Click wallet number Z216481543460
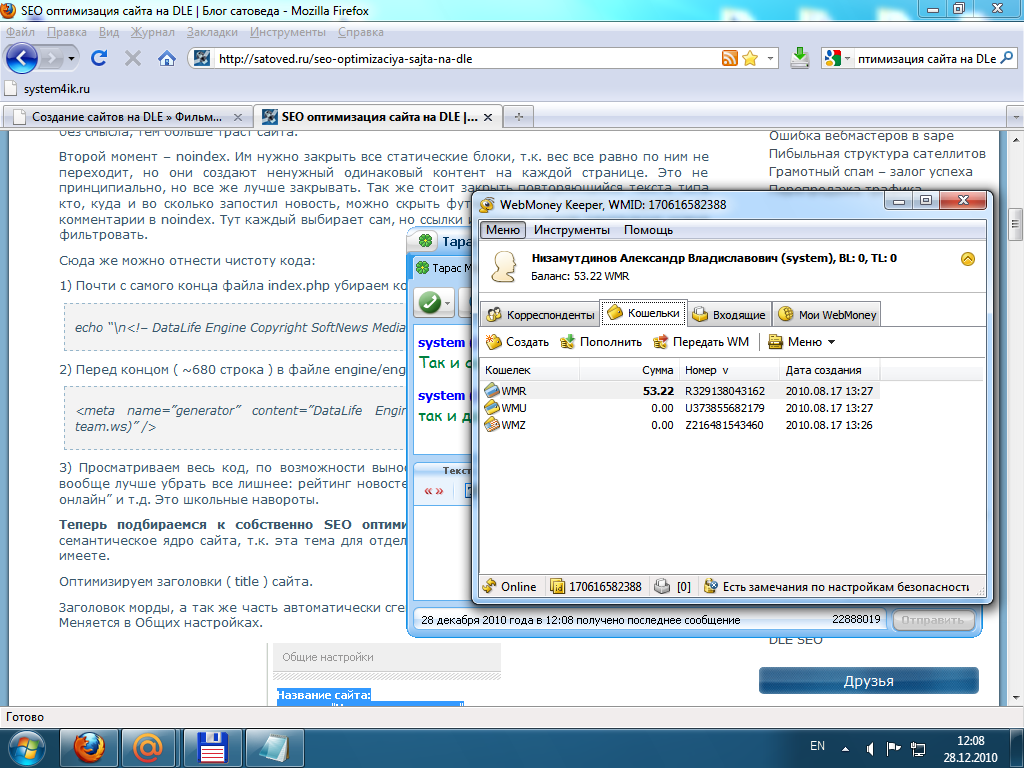Viewport: 1024px width, 768px height. [724, 425]
